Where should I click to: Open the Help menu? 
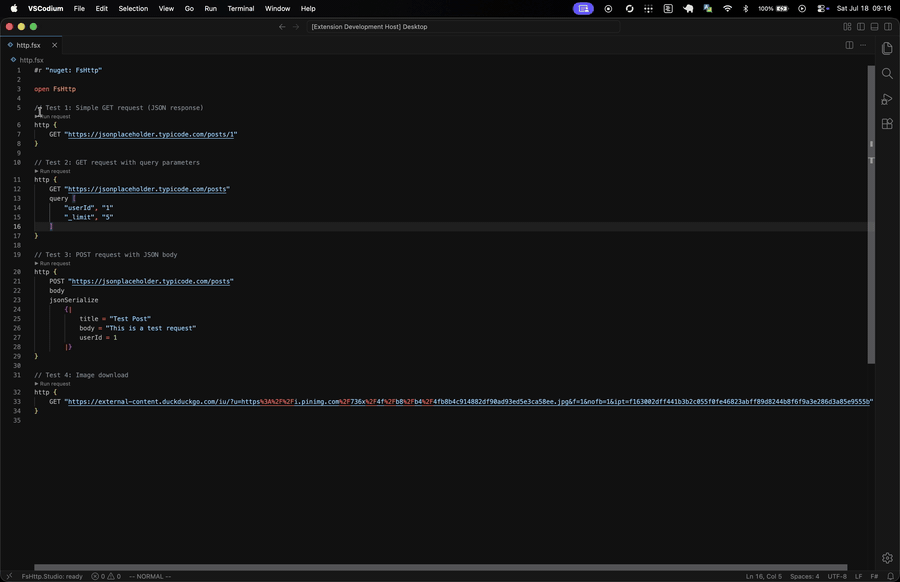[308, 9]
